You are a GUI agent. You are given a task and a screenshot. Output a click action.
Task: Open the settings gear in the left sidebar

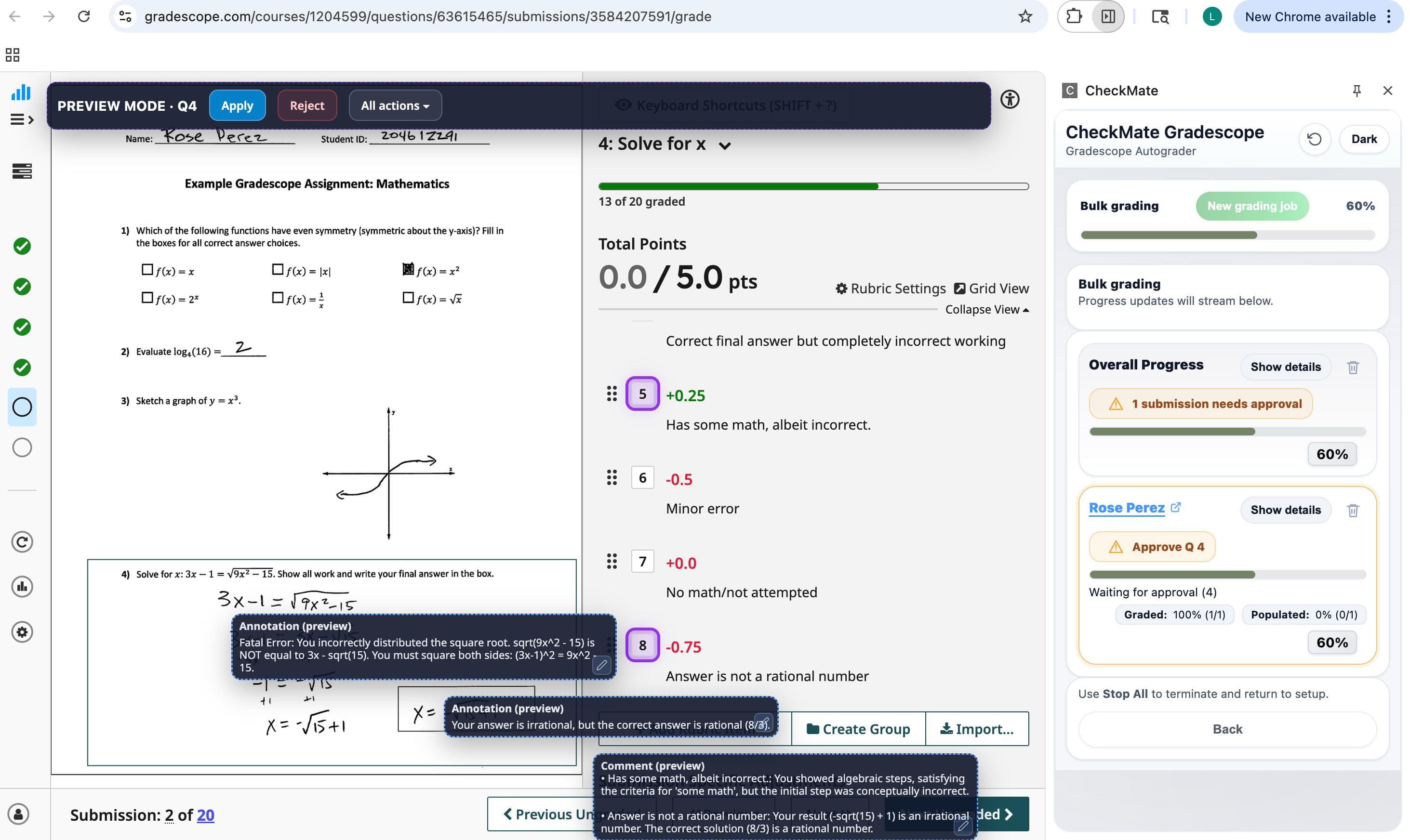tap(22, 632)
